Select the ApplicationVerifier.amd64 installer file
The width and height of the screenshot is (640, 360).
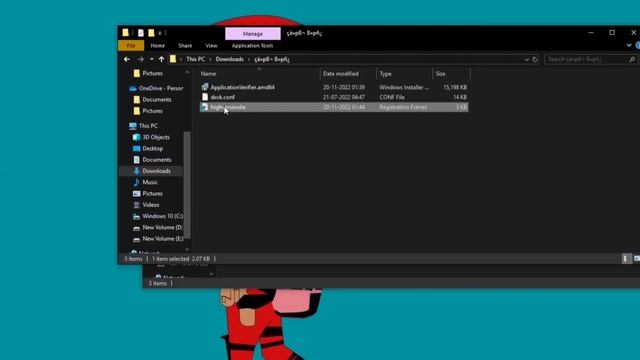(242, 87)
